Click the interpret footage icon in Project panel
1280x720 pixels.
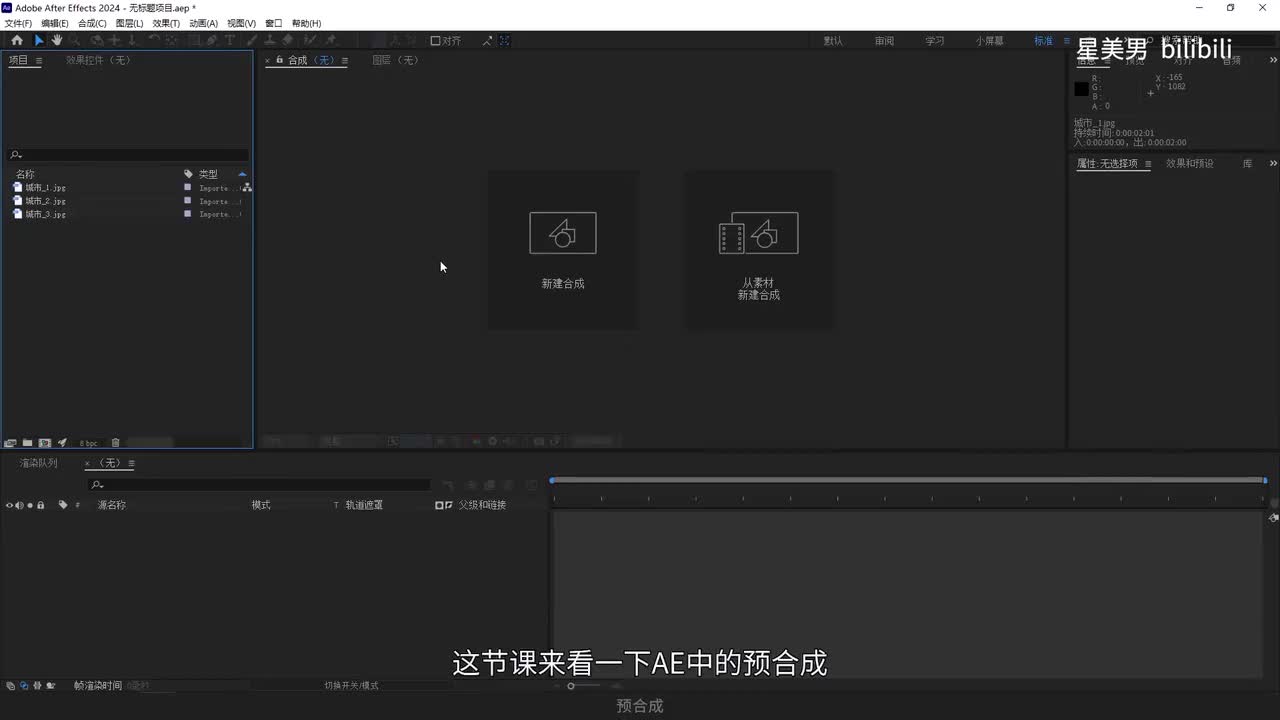click(x=10, y=443)
